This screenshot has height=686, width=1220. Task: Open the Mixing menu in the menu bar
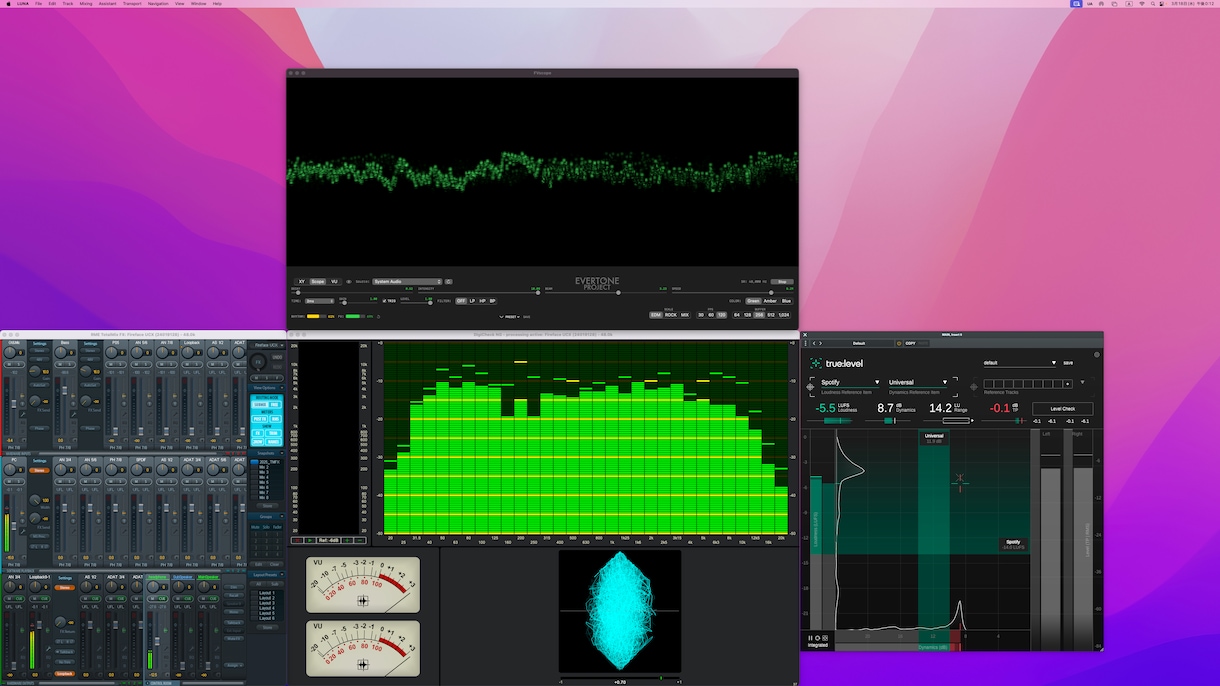tap(86, 4)
